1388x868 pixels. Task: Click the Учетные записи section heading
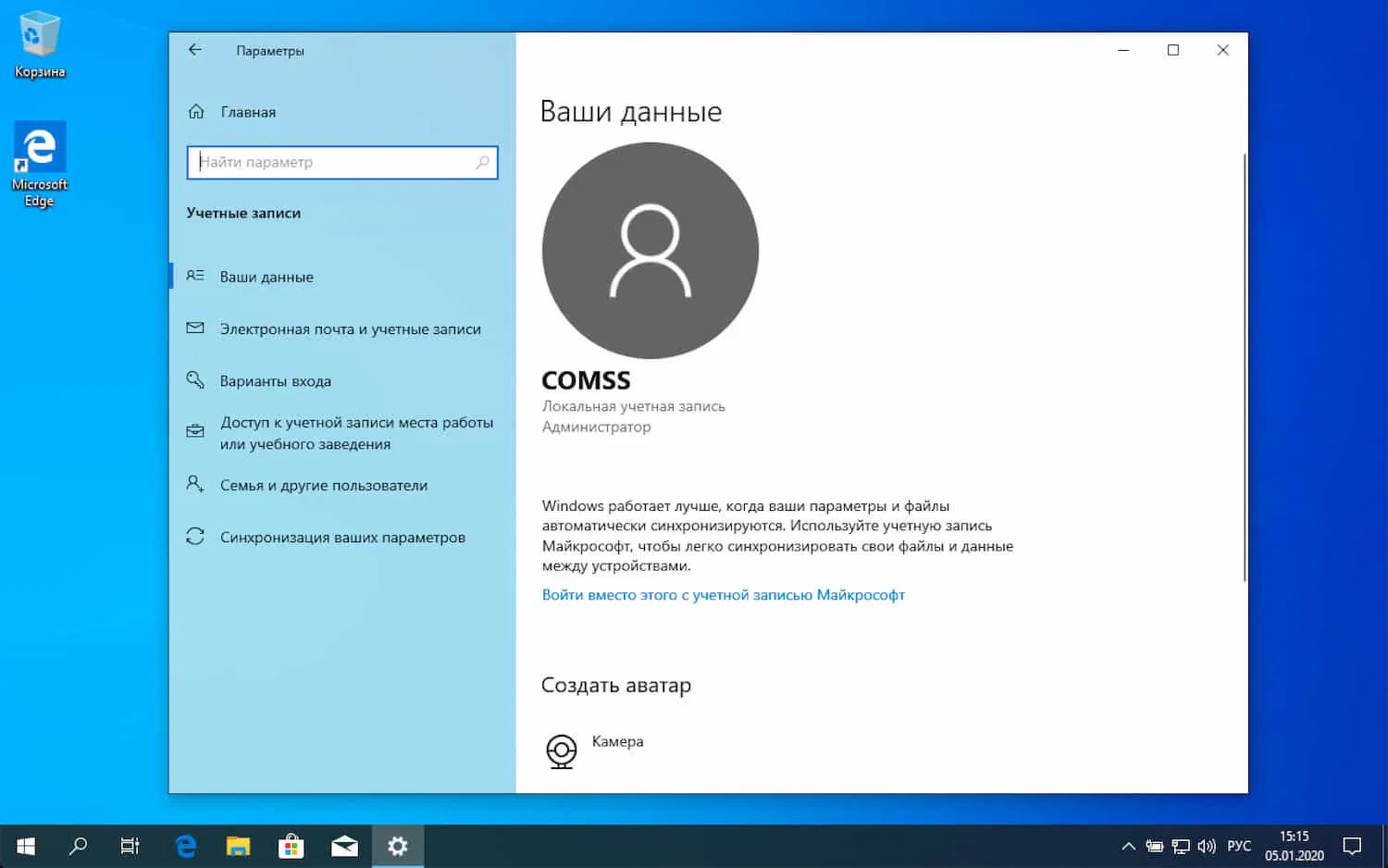(243, 213)
